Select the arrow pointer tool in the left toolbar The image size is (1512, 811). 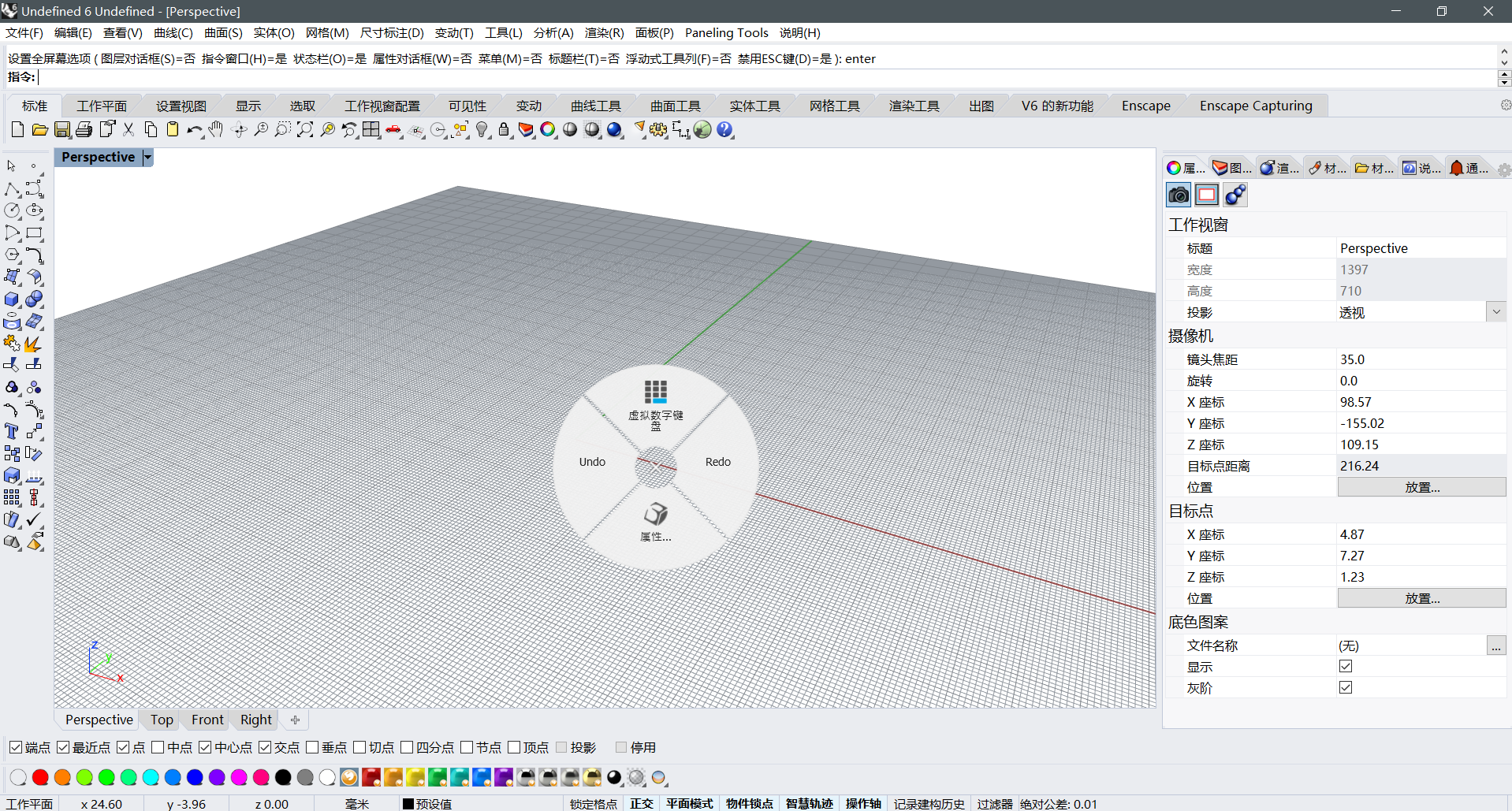coord(12,166)
